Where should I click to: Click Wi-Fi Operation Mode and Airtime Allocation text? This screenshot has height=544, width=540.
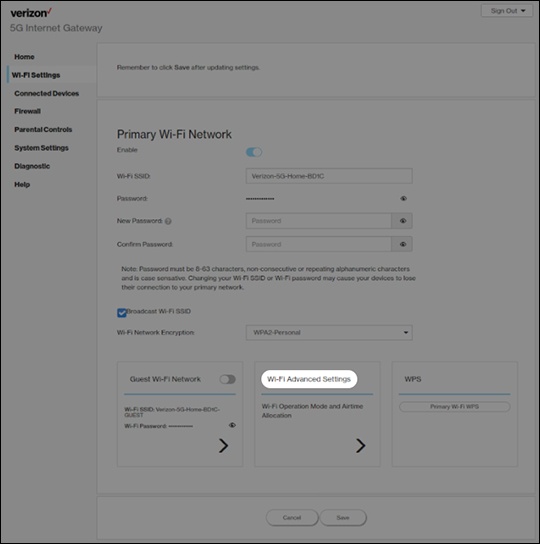312,411
